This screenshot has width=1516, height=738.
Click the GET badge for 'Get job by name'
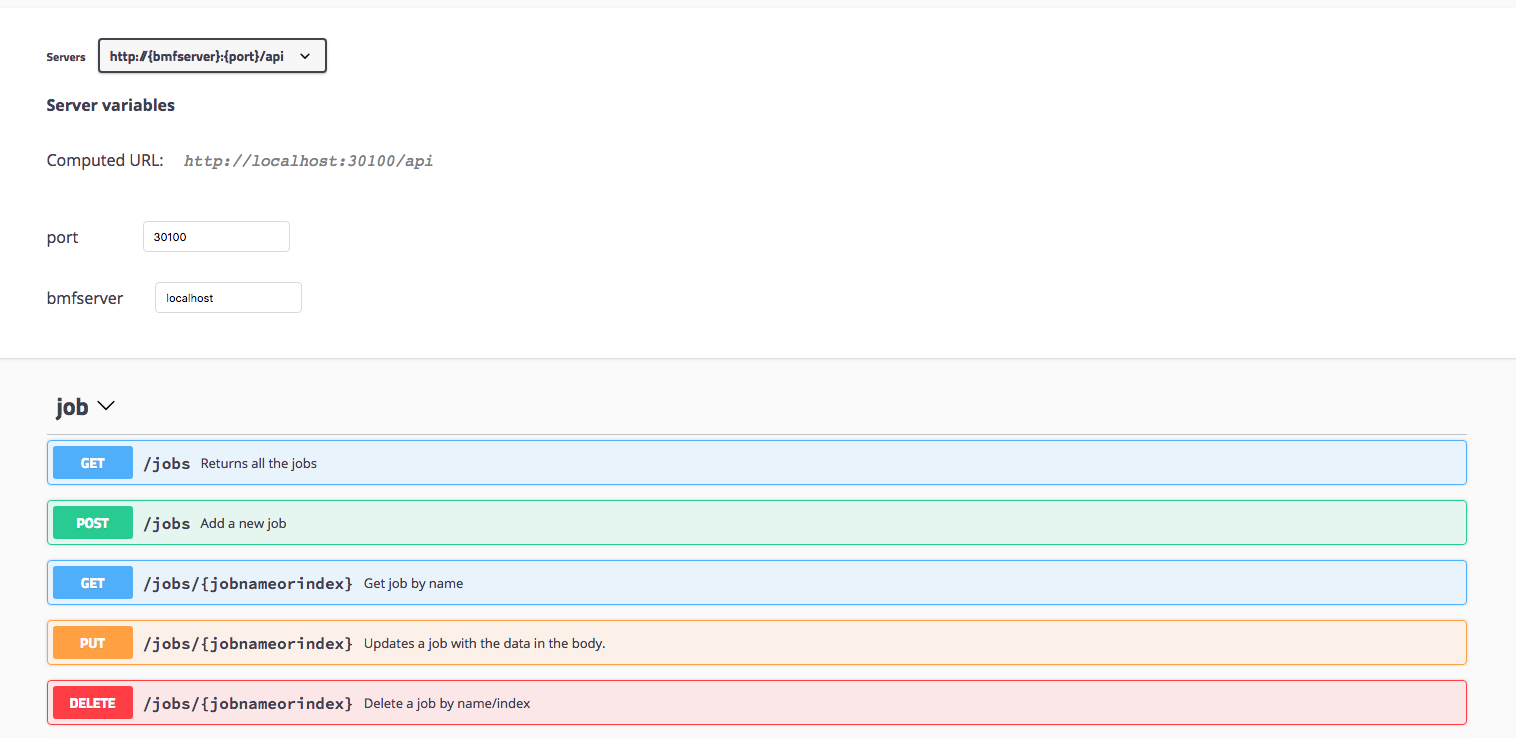(x=93, y=583)
